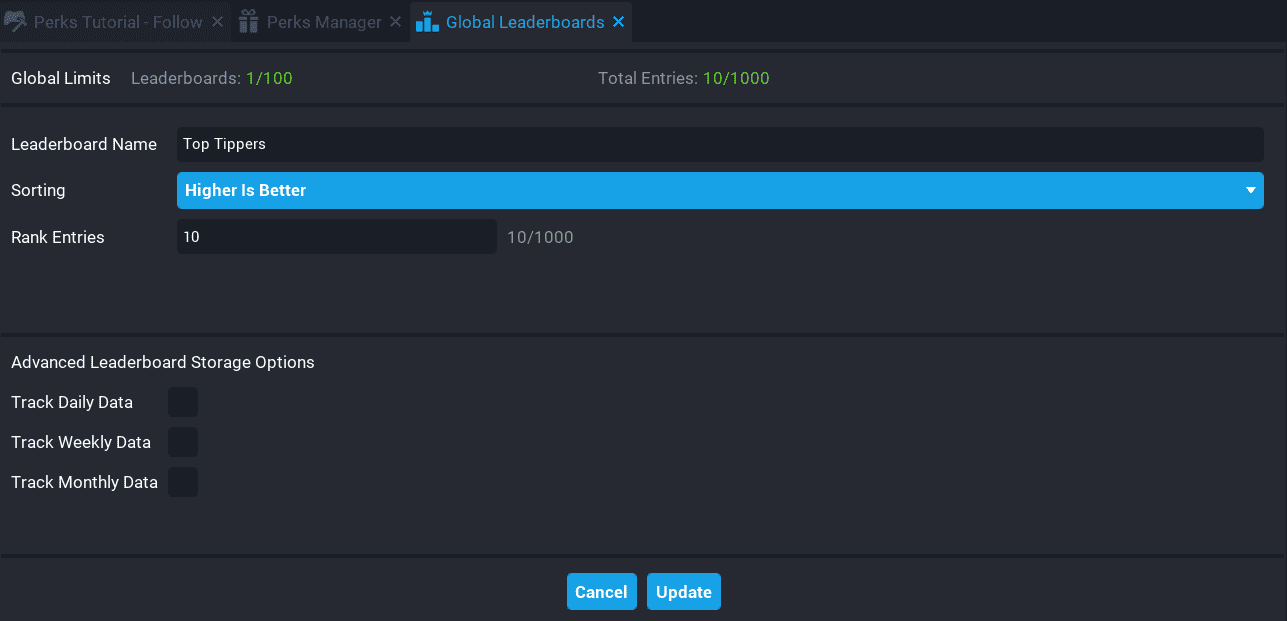This screenshot has height=621, width=1287.
Task: Close the Global Leaderboards tab
Action: 618,21
